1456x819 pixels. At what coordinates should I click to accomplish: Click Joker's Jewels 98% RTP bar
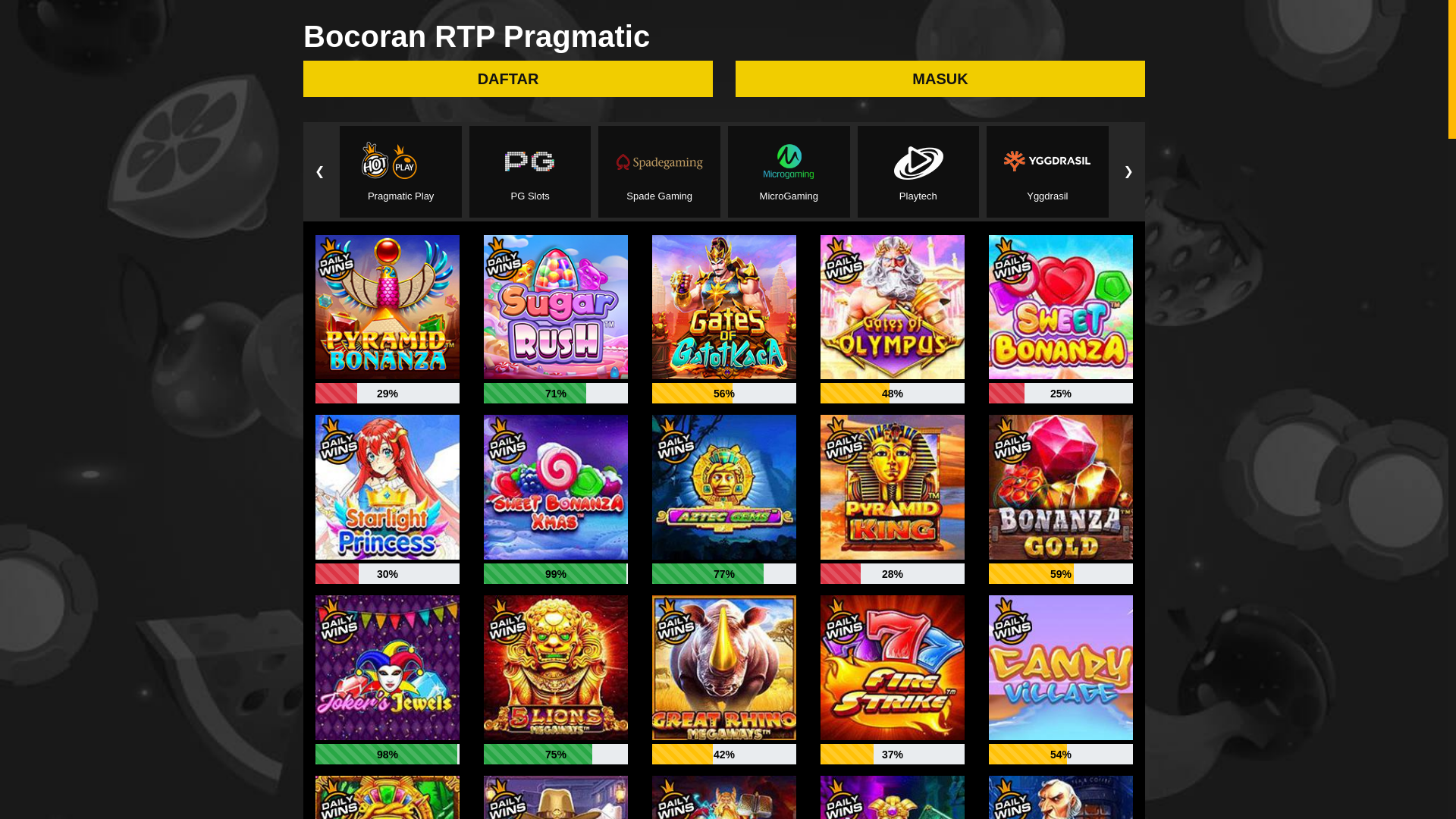[388, 755]
